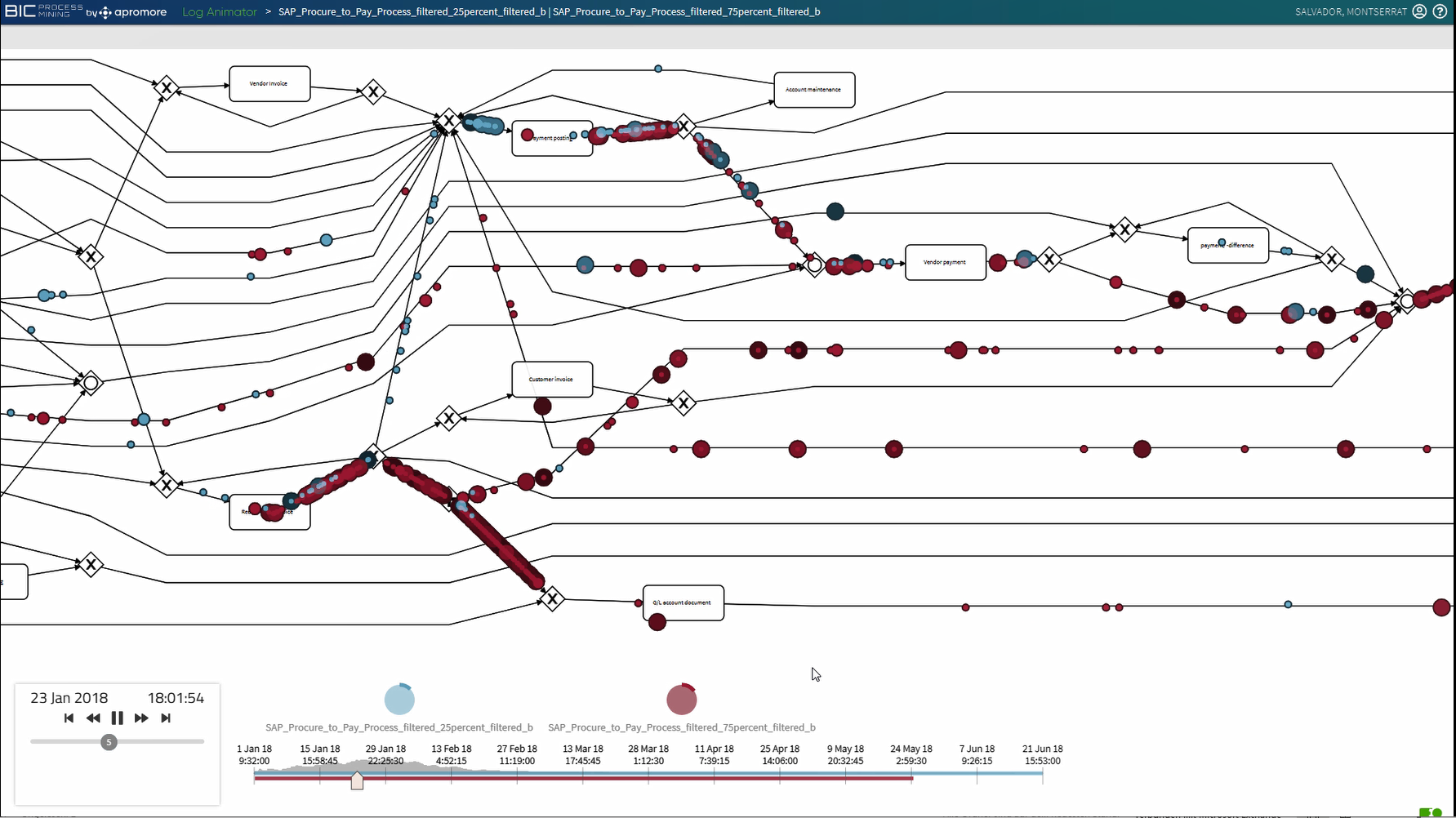Viewport: 1456px width, 818px height.
Task: Pause the running animation
Action: click(x=117, y=718)
